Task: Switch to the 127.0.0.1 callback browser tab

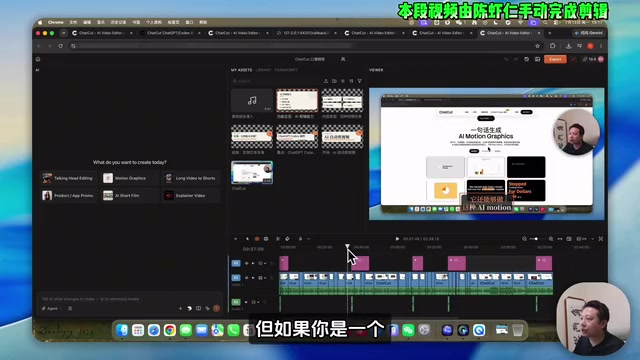Action: click(306, 33)
